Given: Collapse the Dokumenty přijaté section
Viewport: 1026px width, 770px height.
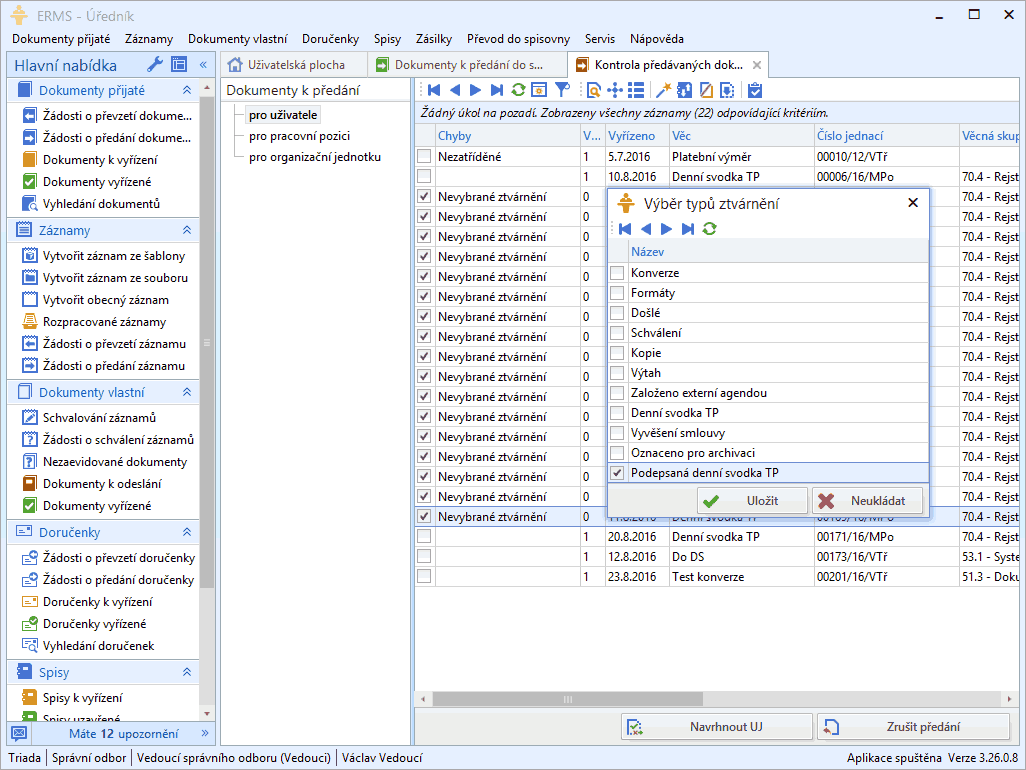Looking at the screenshot, I should [x=186, y=90].
